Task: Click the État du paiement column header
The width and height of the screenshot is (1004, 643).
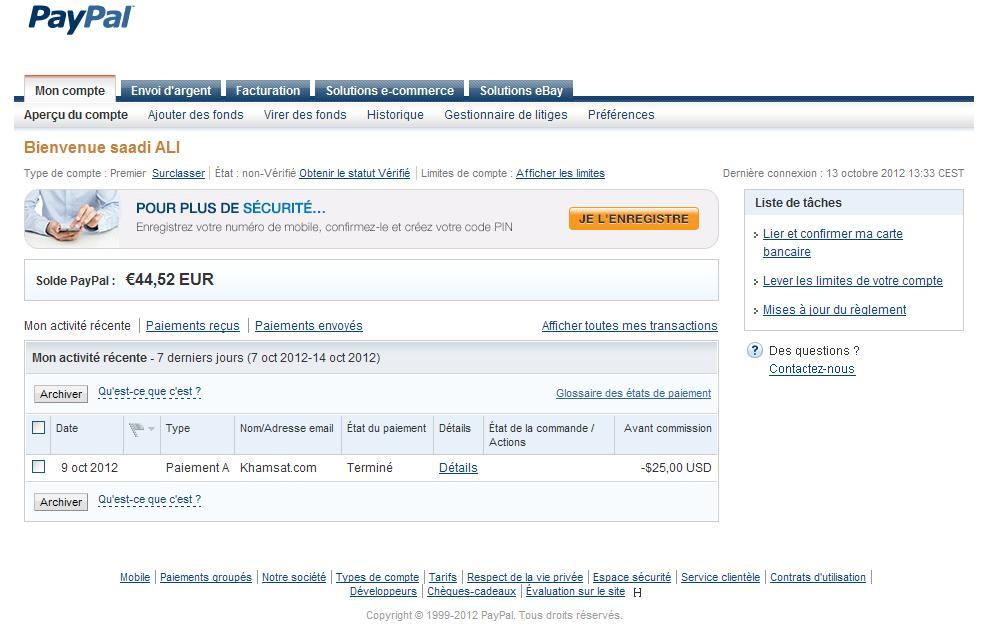Action: [x=386, y=428]
